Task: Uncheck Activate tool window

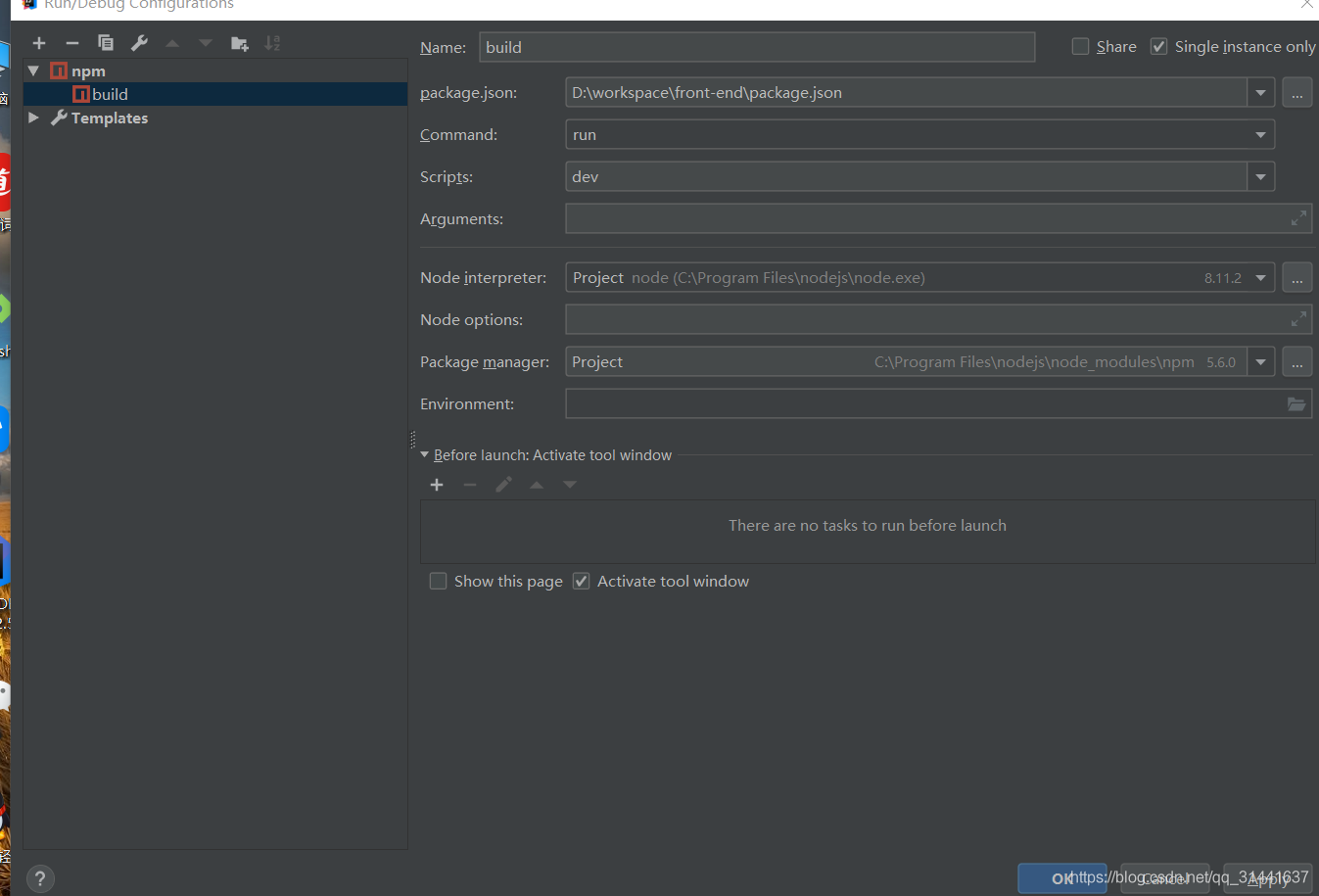Action: point(581,581)
